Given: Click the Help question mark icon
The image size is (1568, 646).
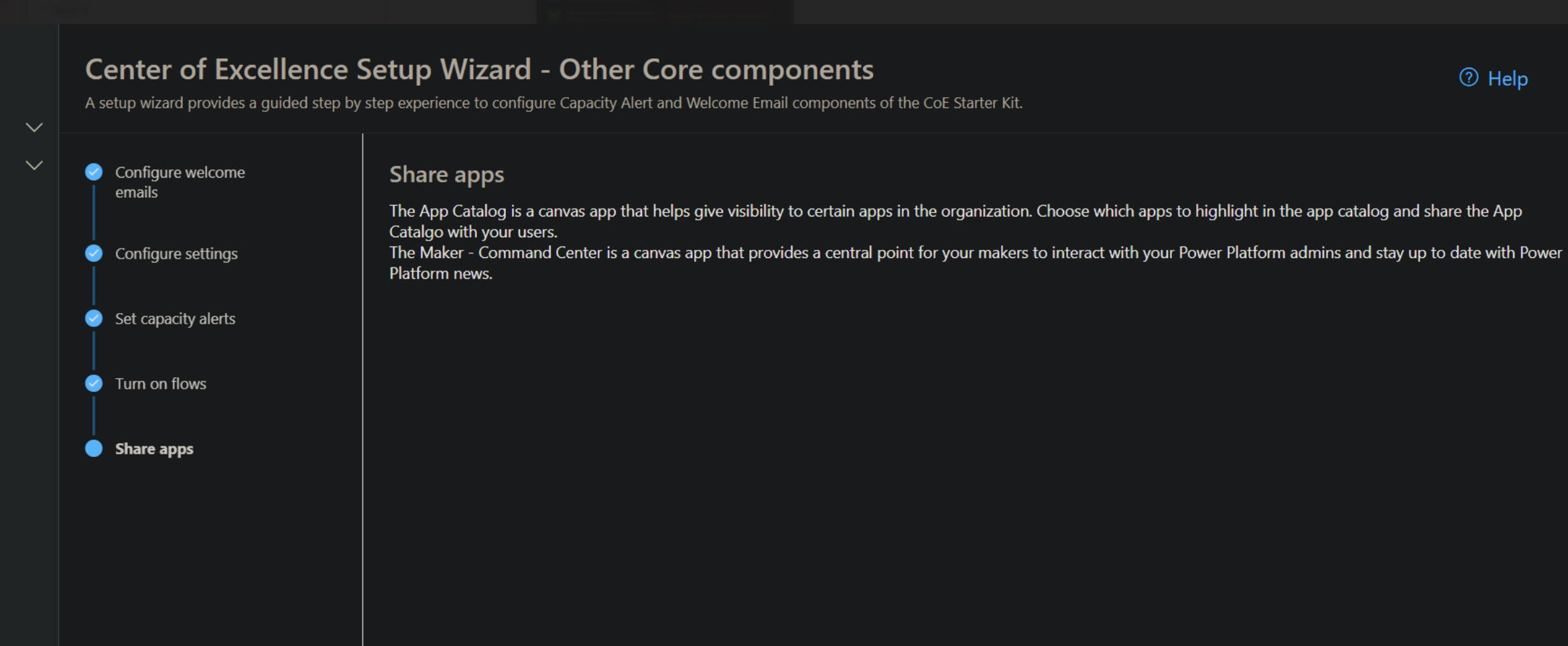Looking at the screenshot, I should point(1468,78).
